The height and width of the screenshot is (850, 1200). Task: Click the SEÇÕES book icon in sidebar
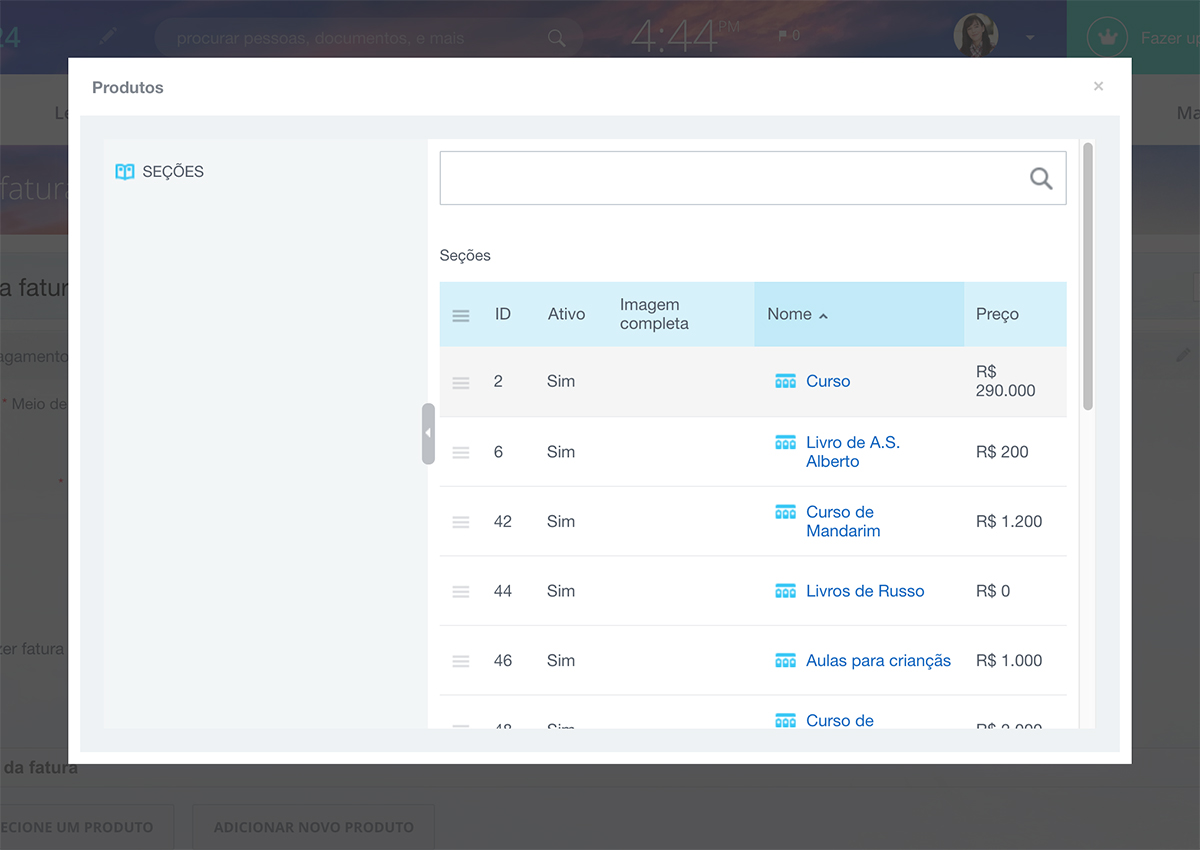point(125,172)
